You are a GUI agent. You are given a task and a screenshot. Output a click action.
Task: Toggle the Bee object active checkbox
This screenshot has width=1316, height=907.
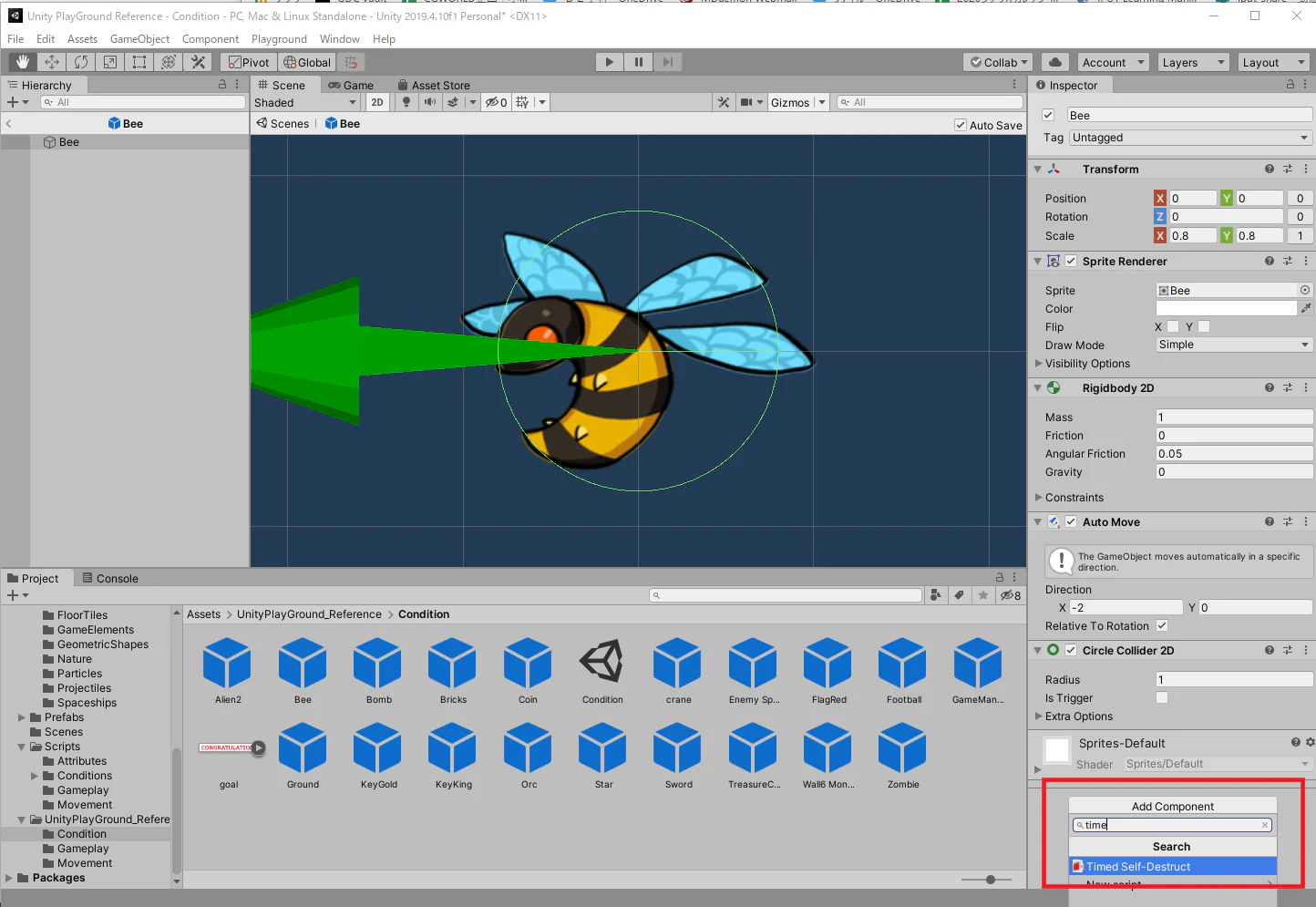click(1048, 115)
